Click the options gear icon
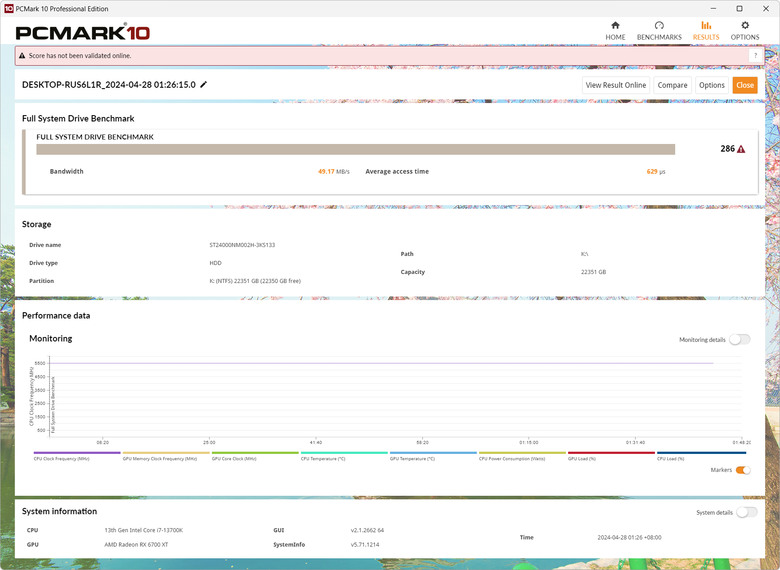 (x=745, y=25)
